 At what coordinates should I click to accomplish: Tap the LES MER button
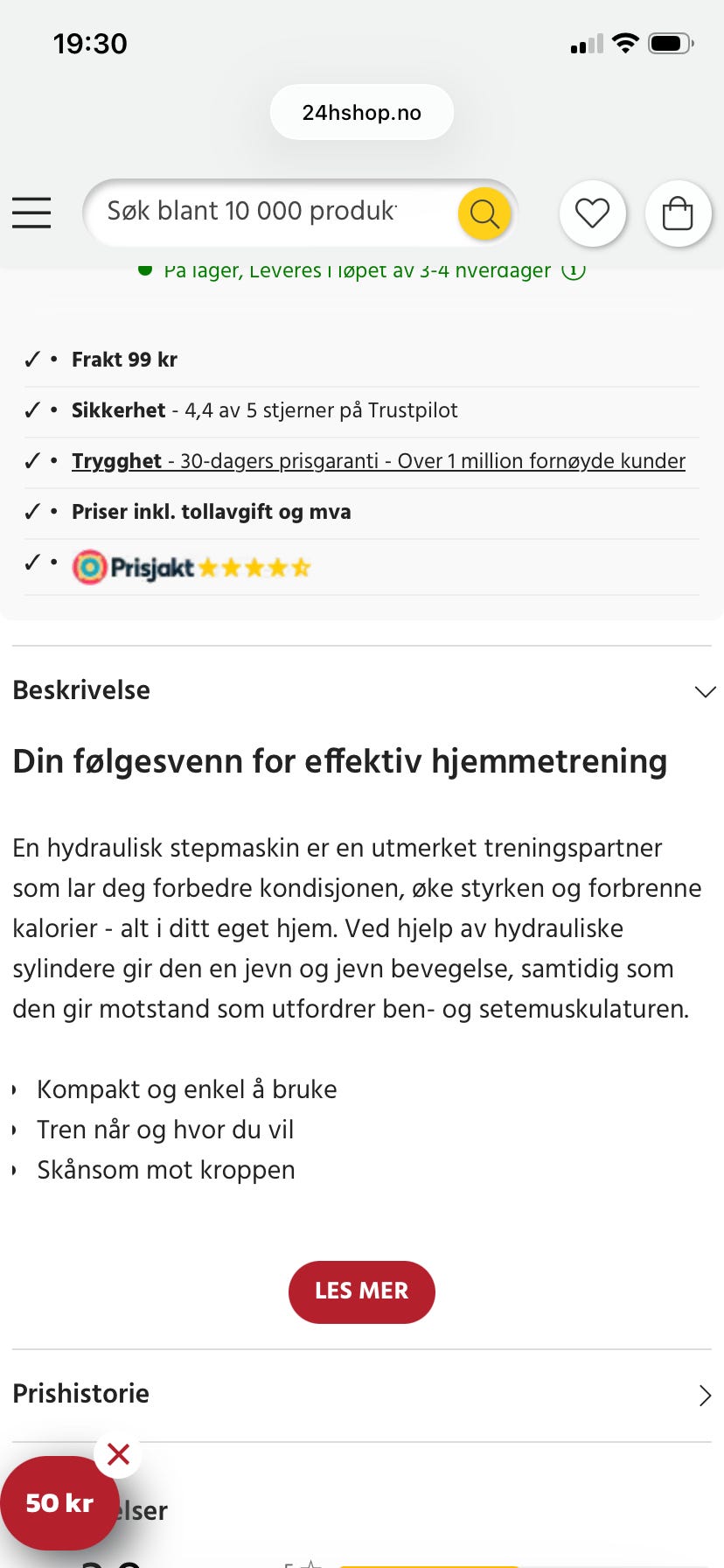coord(362,1291)
